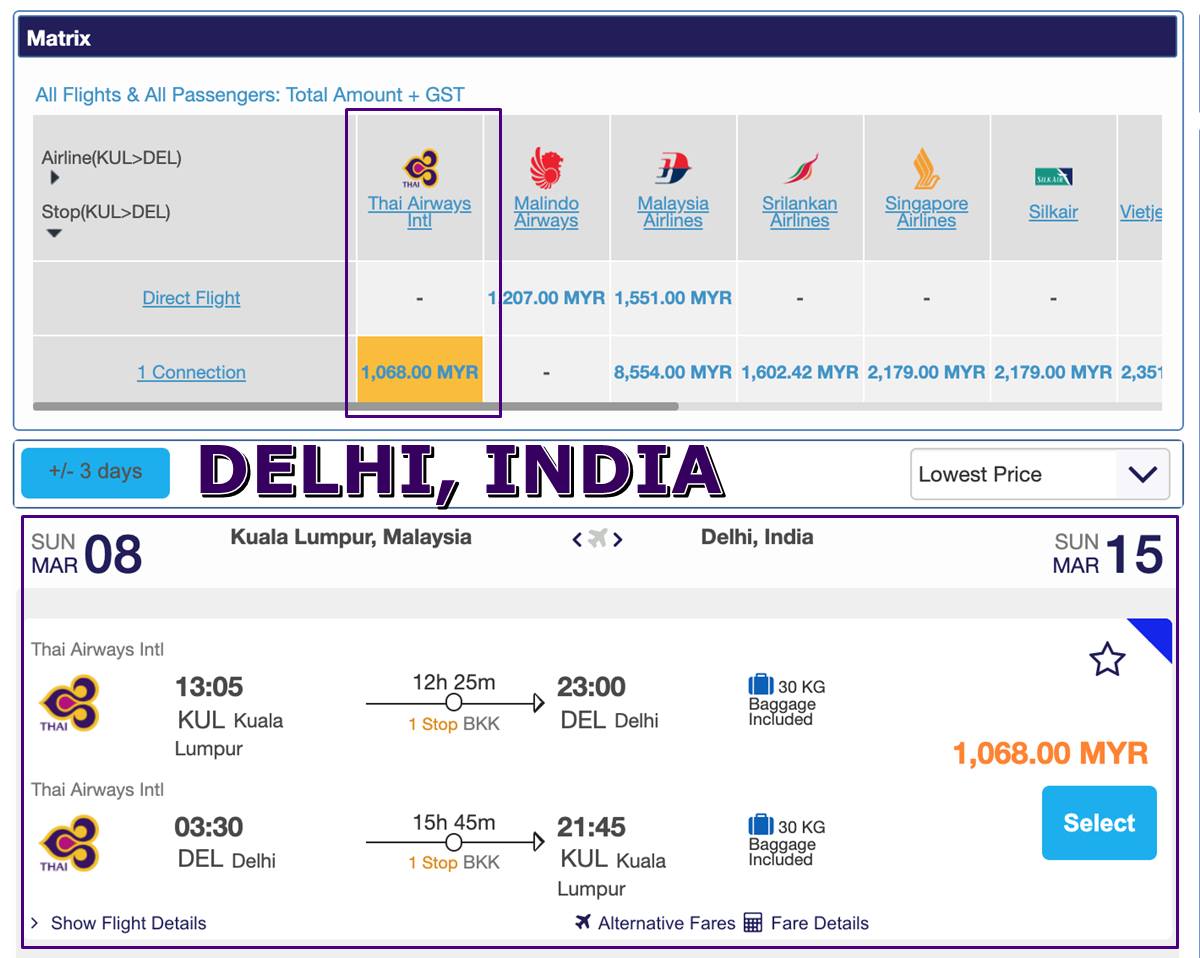The height and width of the screenshot is (958, 1200).
Task: Click 15h 45m duration text
Action: (454, 823)
